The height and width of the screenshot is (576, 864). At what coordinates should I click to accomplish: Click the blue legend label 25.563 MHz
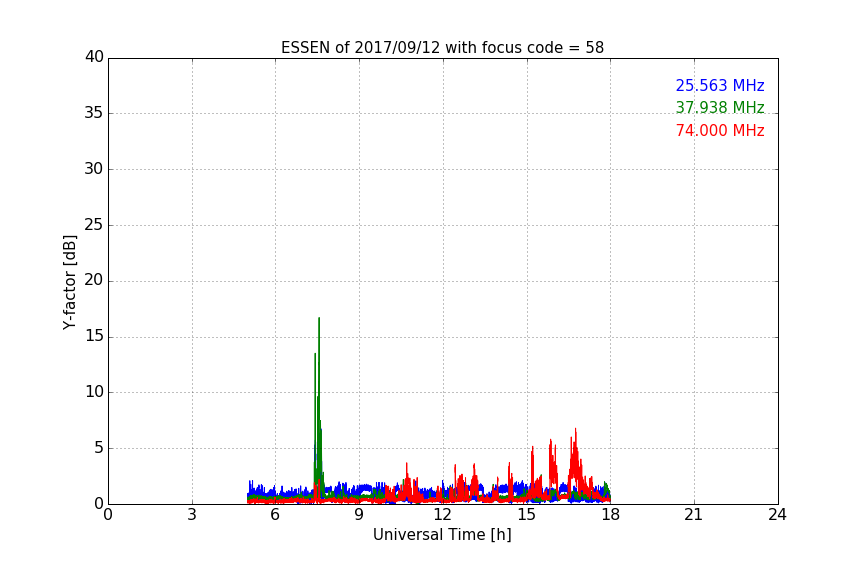(x=720, y=85)
